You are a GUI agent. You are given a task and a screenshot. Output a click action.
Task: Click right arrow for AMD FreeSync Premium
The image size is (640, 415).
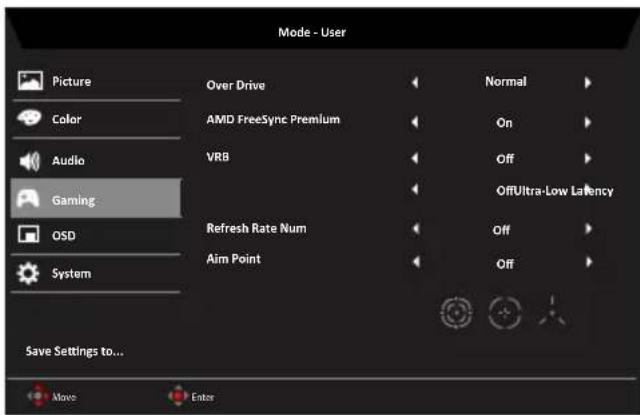point(588,122)
